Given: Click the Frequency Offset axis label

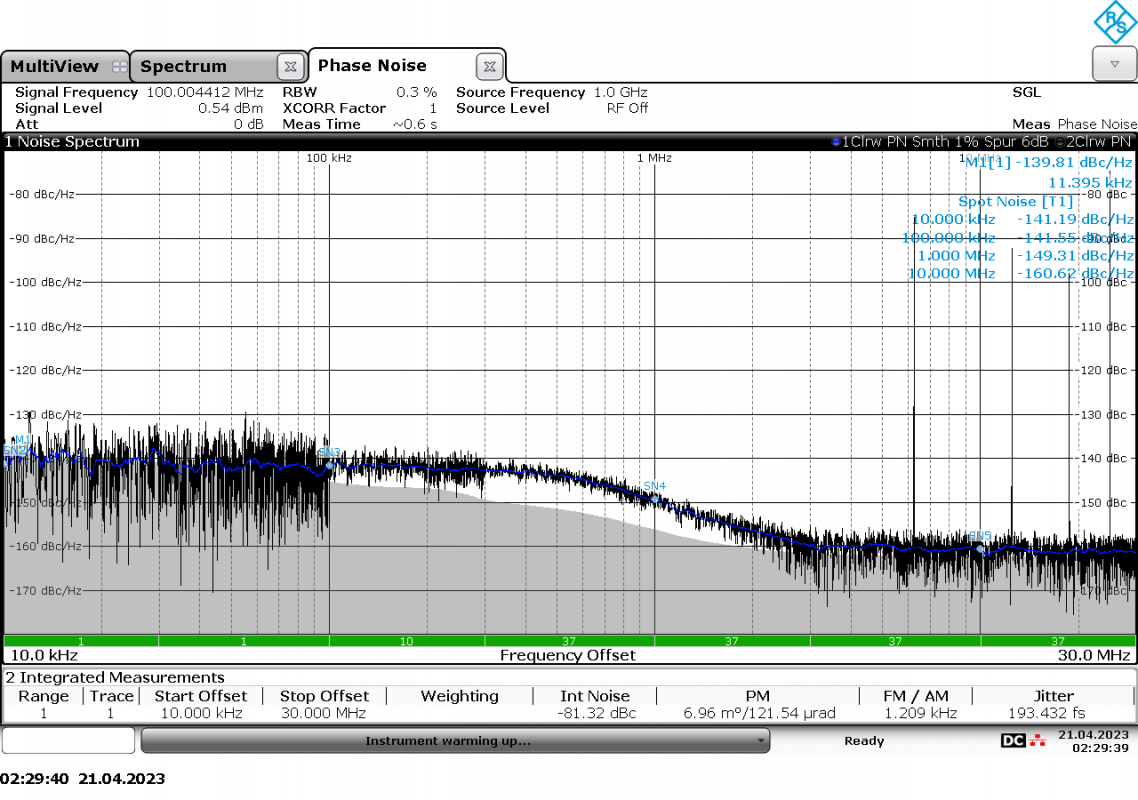Looking at the screenshot, I should pyautogui.click(x=568, y=656).
